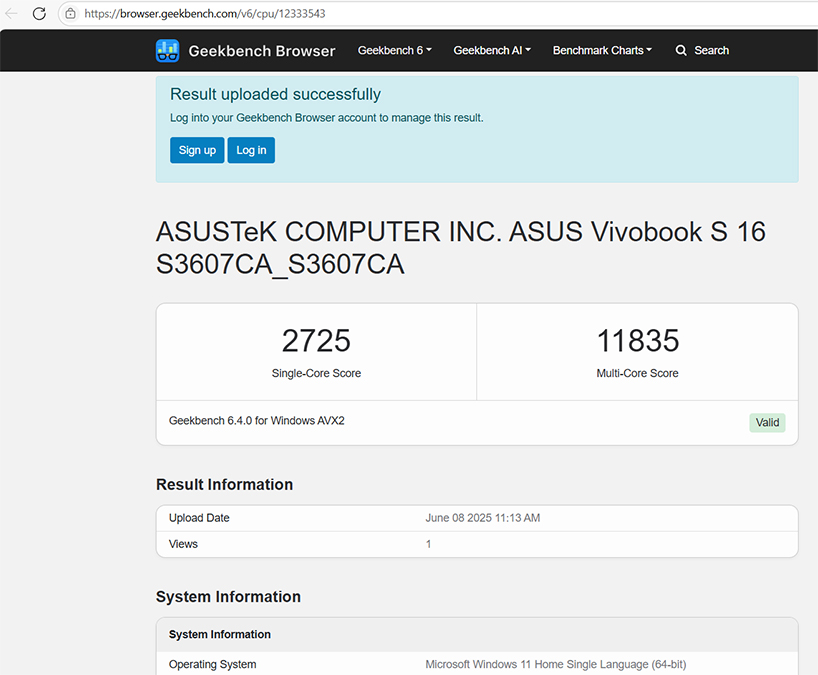Screen dimensions: 818x675
Task: Click the browser back arrow
Action: (x=11, y=14)
